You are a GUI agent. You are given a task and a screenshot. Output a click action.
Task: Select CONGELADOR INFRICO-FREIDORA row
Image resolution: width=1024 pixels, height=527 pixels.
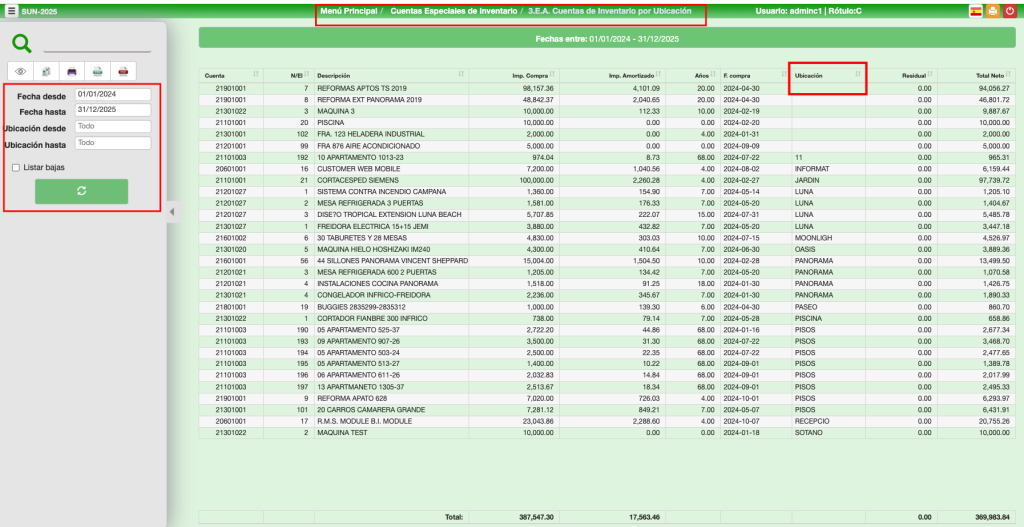point(607,295)
